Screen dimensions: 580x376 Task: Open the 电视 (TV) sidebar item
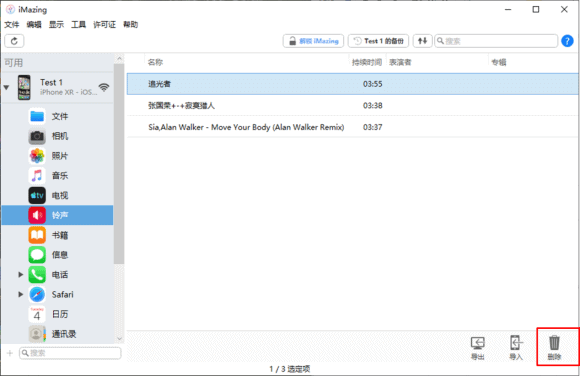(x=57, y=195)
